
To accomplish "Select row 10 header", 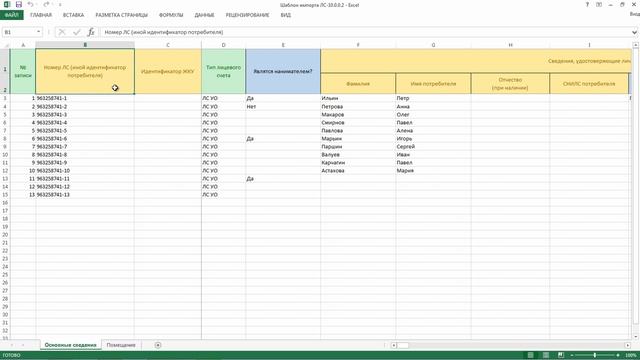I will (5, 155).
